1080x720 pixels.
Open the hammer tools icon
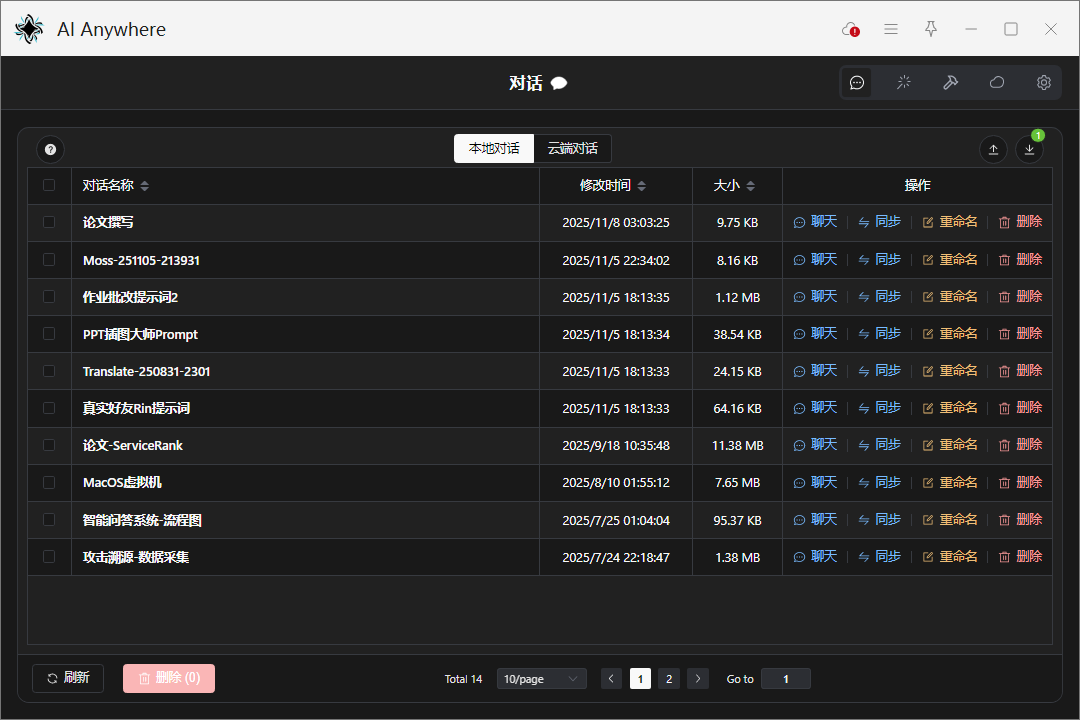(x=950, y=83)
